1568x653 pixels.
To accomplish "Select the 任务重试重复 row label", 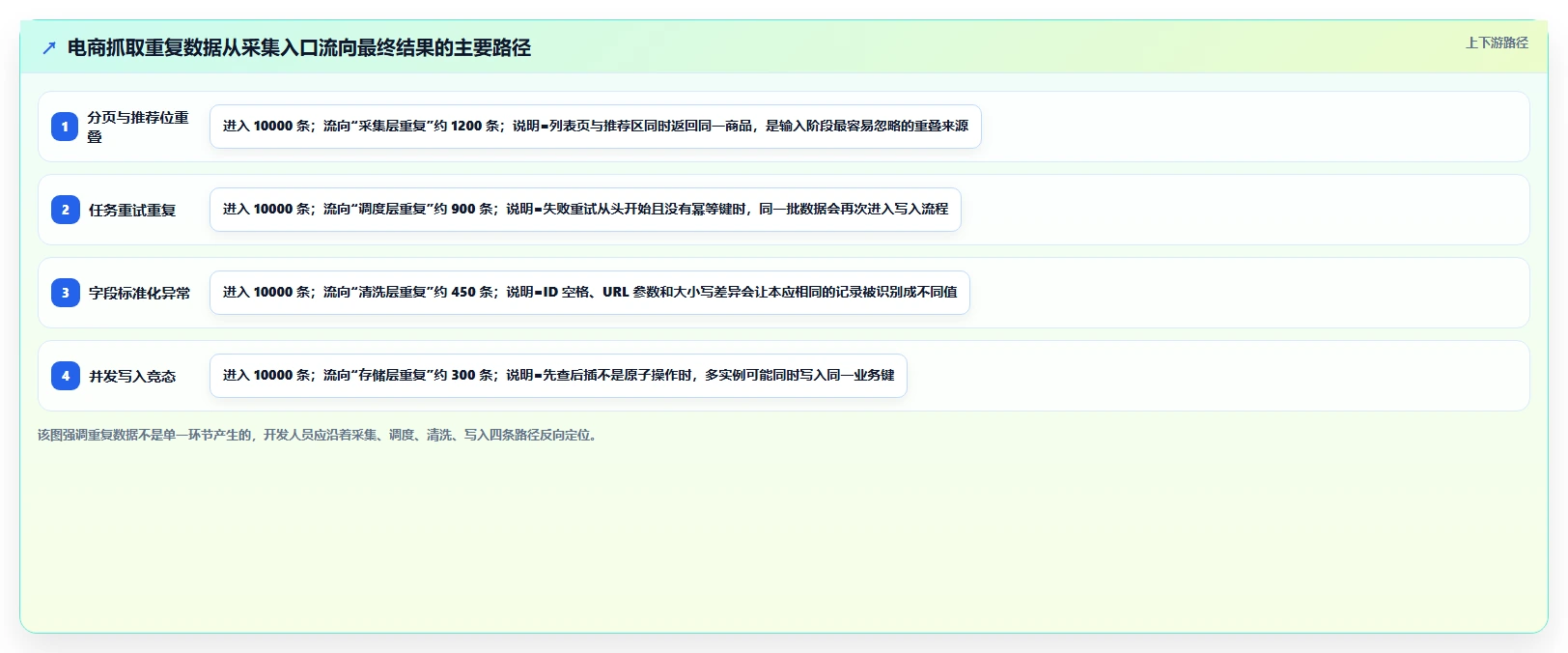I will tap(132, 210).
